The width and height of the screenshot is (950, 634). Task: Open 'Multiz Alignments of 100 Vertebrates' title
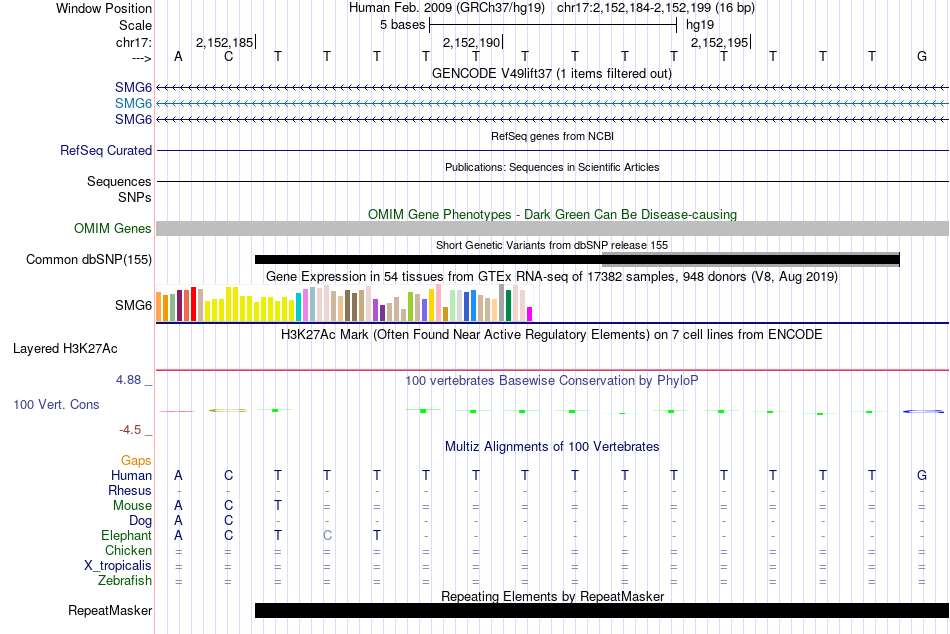coord(552,447)
